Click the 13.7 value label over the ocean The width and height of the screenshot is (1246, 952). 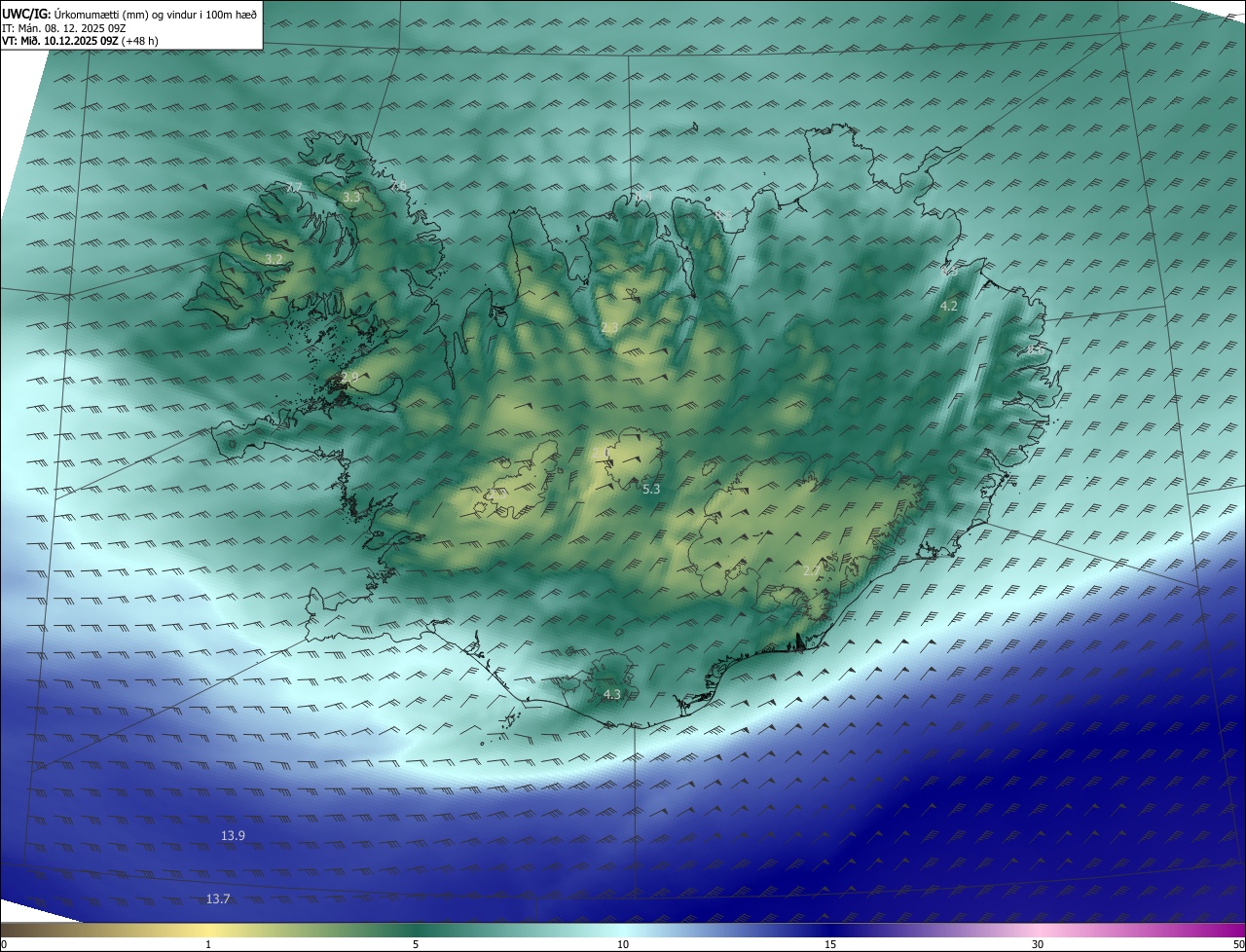[x=218, y=898]
